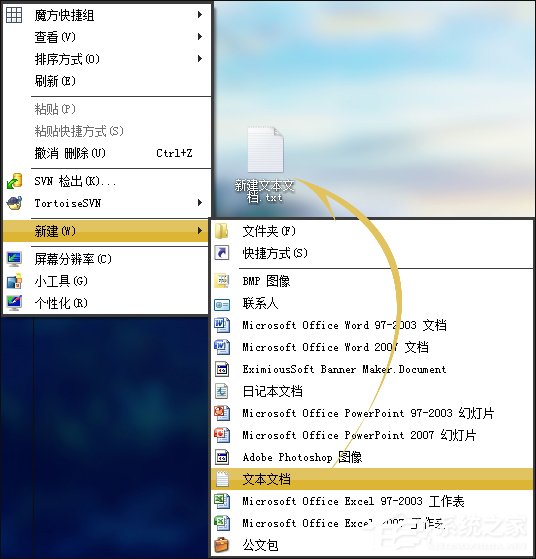Open 屏幕分辨率(C) settings entry
This screenshot has height=559, width=536.
pos(106,259)
